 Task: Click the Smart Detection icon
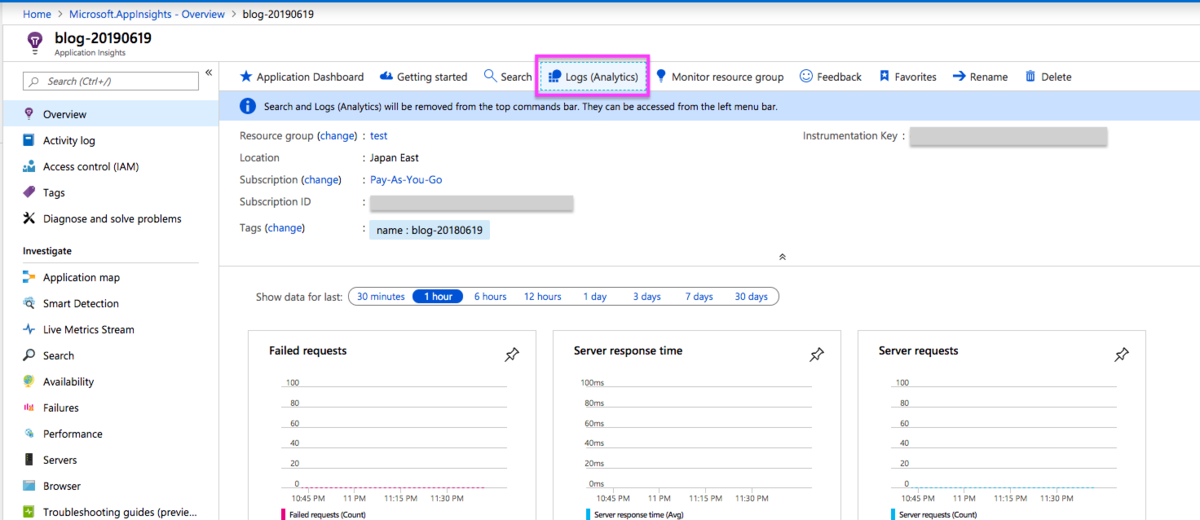(29, 303)
